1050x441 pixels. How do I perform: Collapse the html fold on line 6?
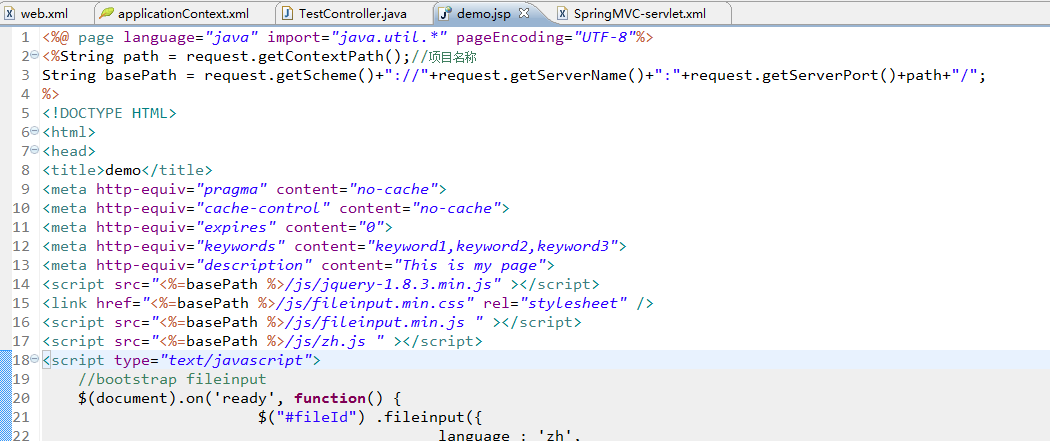(35, 130)
